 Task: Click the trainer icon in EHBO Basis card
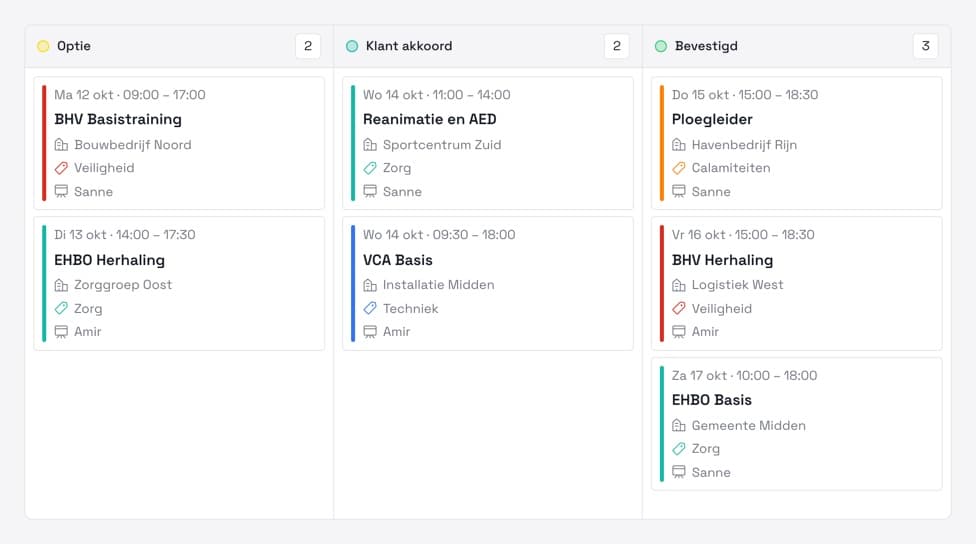click(678, 472)
